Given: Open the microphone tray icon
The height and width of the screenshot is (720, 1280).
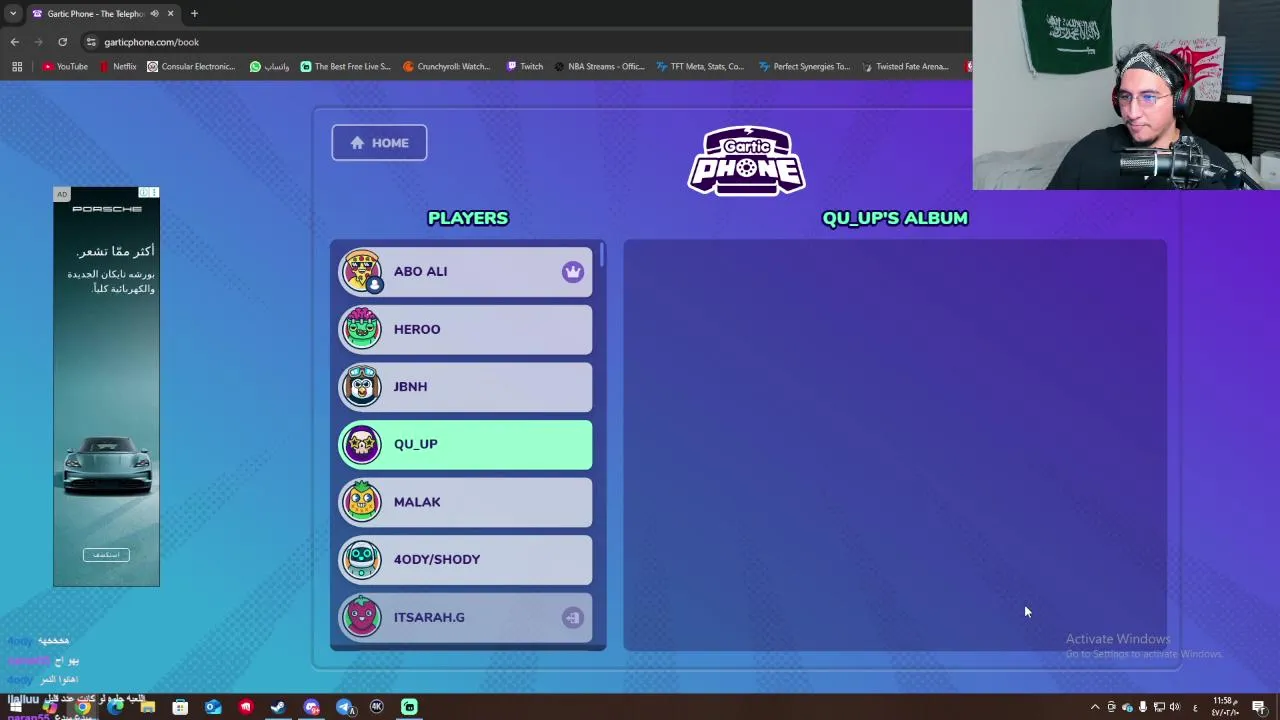Looking at the screenshot, I should [1143, 707].
